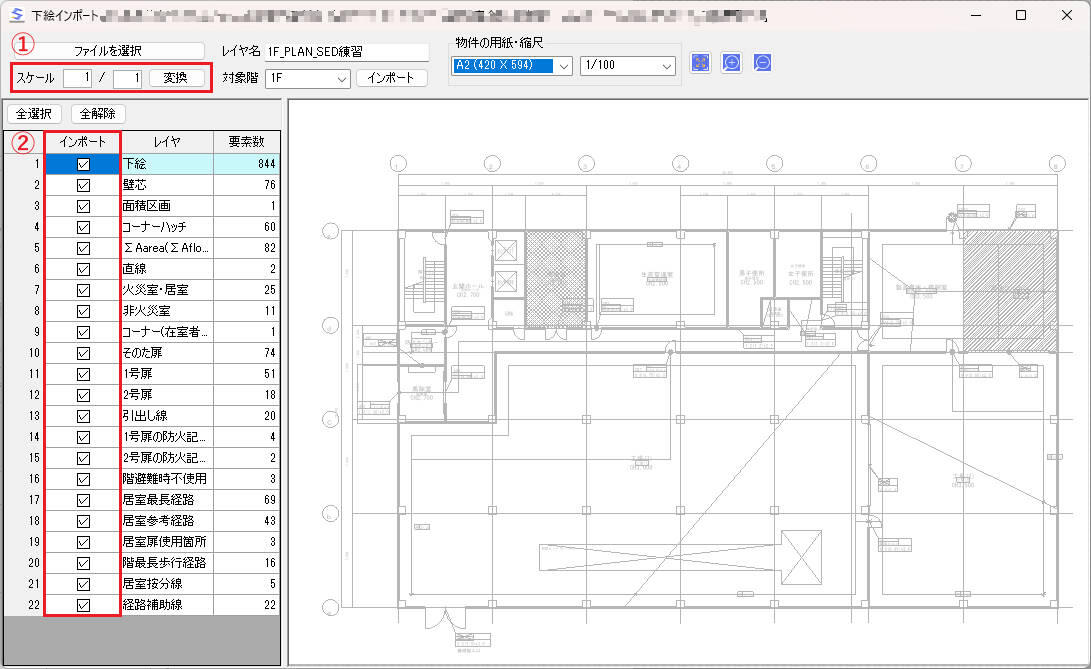Toggle import checkbox for 火災室・居室 layer
This screenshot has height=669, width=1091.
(x=83, y=290)
